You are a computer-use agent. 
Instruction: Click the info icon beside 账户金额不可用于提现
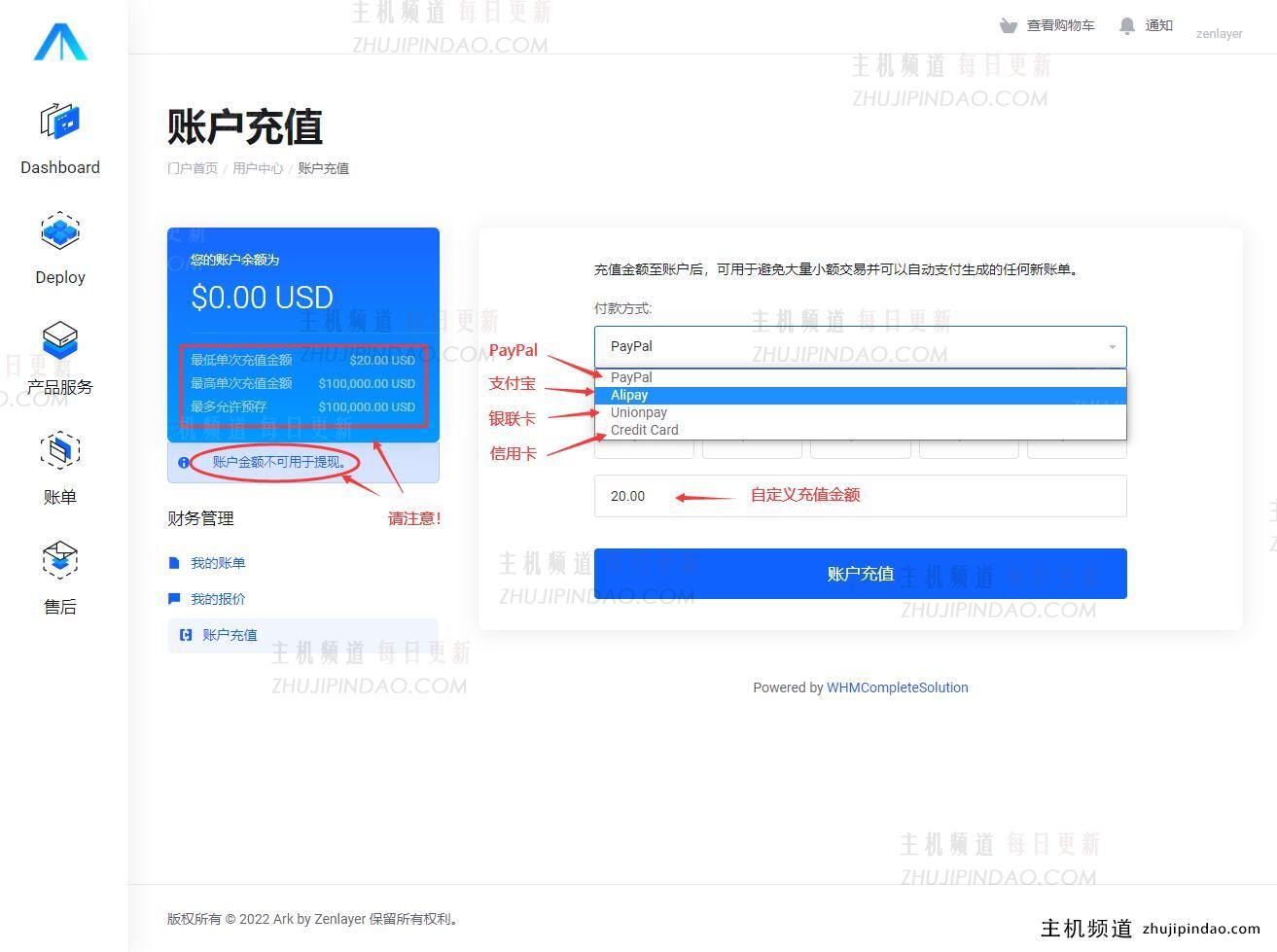pyautogui.click(x=184, y=463)
